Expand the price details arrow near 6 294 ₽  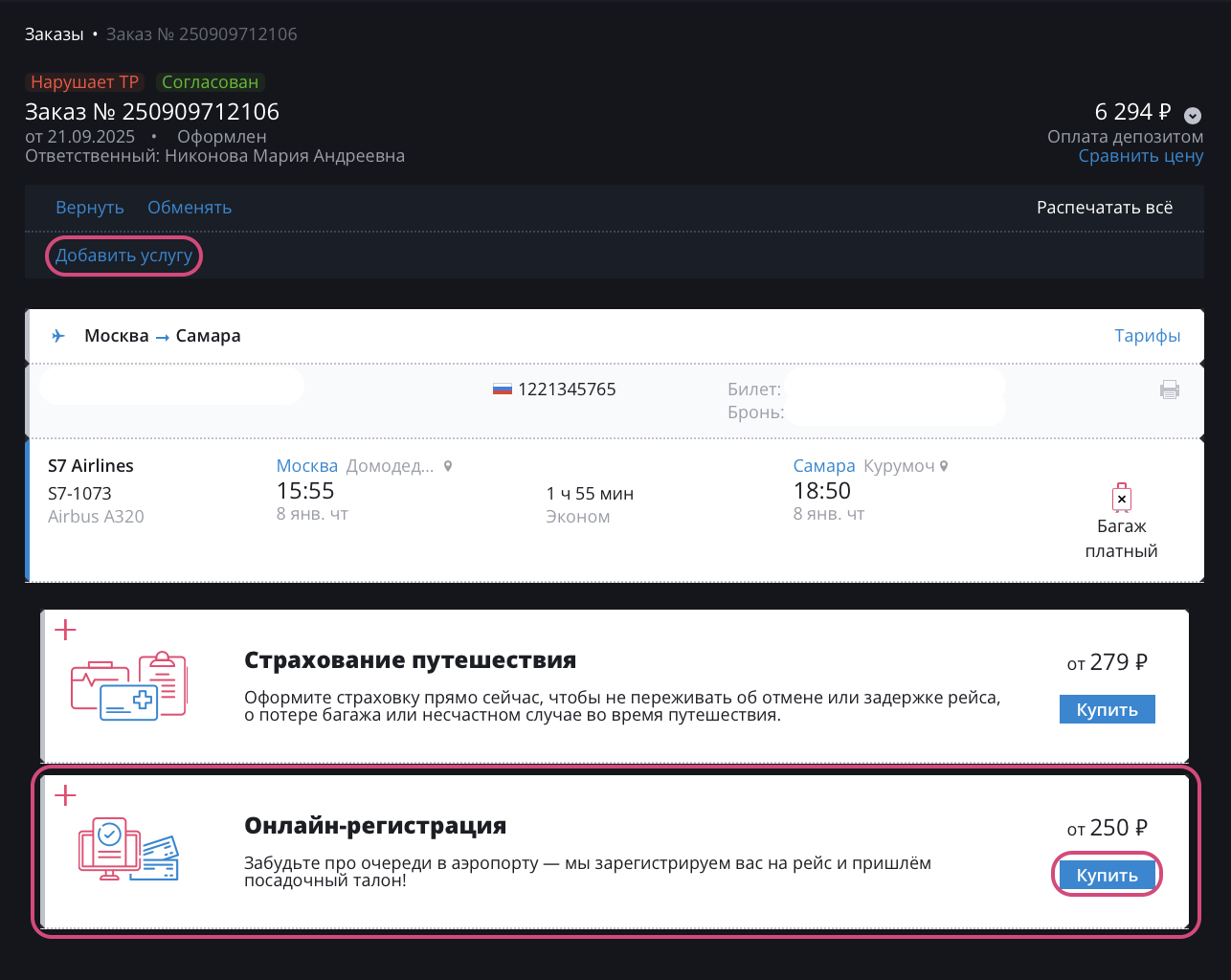[x=1193, y=116]
